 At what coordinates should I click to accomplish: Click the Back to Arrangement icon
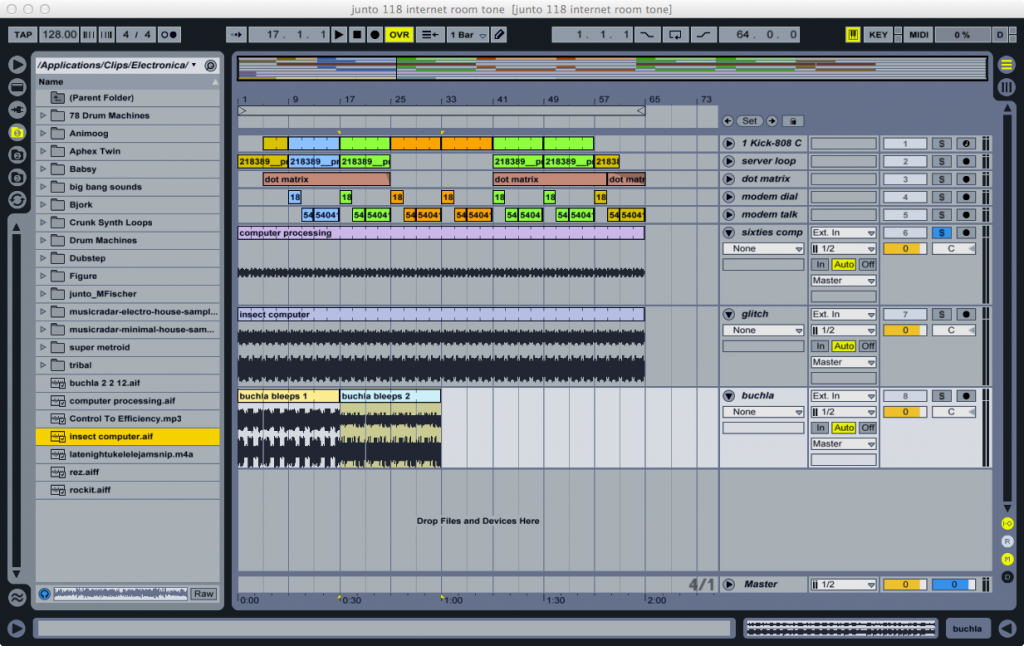(x=430, y=35)
